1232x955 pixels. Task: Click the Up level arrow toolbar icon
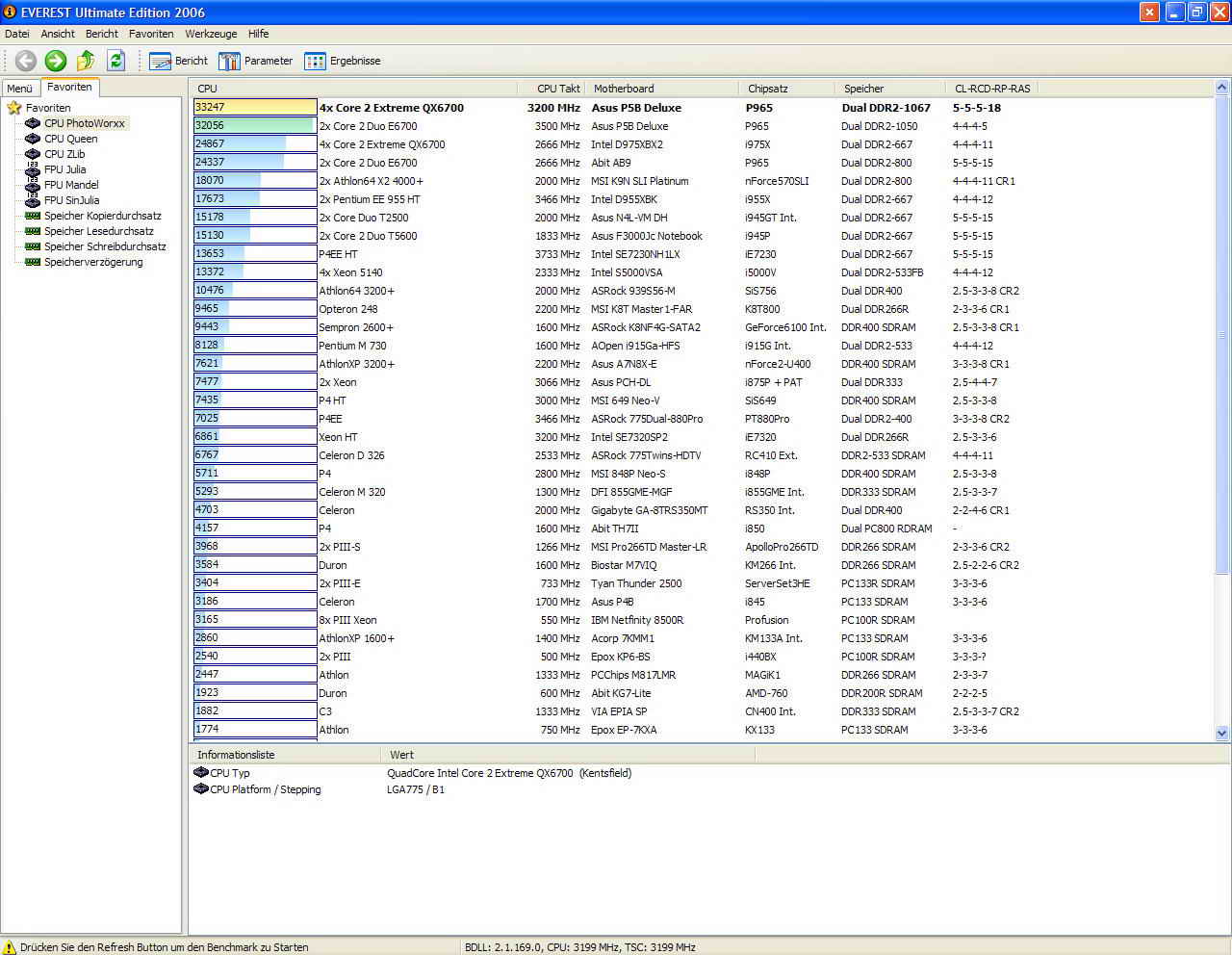click(86, 61)
